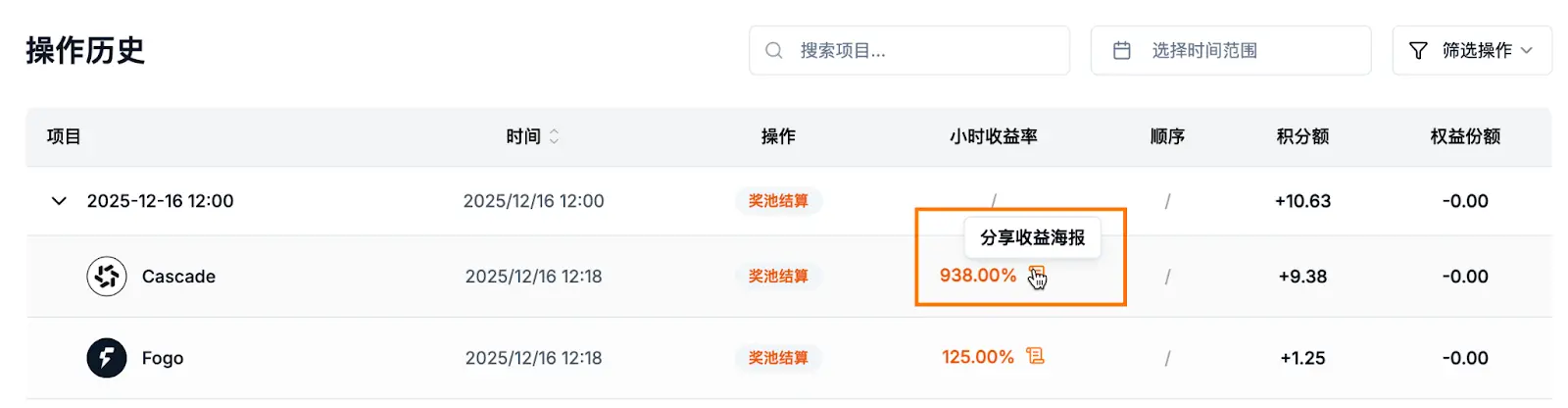
Task: Sort the table by 时间 column
Action: click(x=554, y=136)
